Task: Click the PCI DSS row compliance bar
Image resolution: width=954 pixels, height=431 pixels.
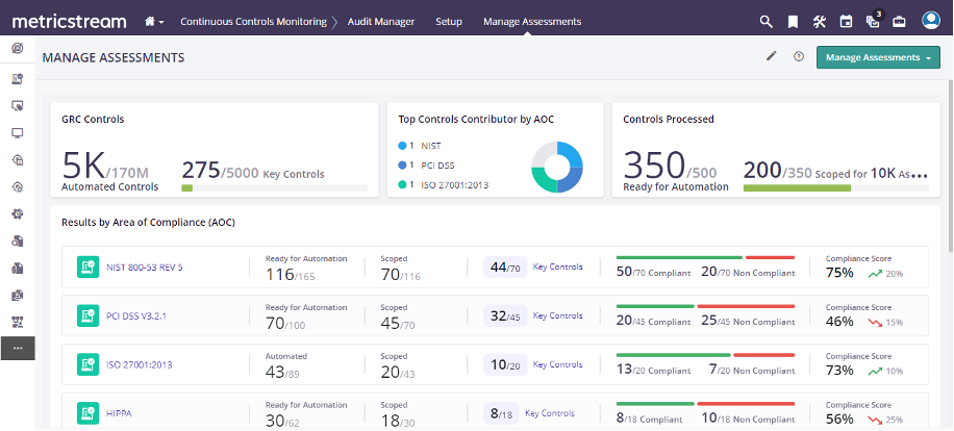Action: 706,306
